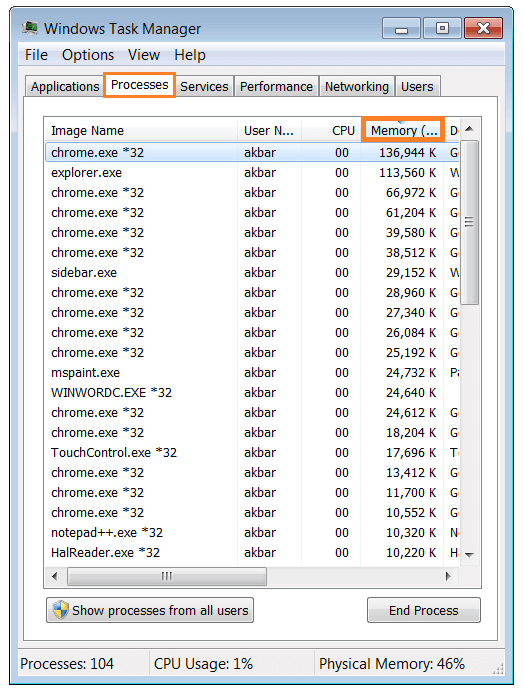Select chrome.exe row using 26,084 K
The image size is (523, 691).
click(252, 332)
